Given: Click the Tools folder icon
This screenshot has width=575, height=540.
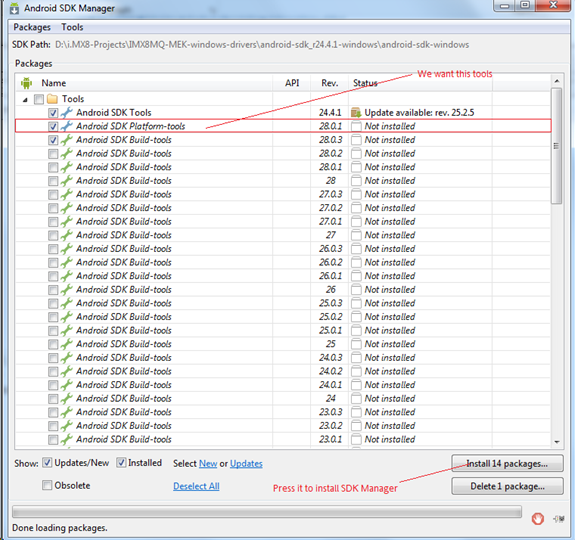Looking at the screenshot, I should click(x=52, y=99).
